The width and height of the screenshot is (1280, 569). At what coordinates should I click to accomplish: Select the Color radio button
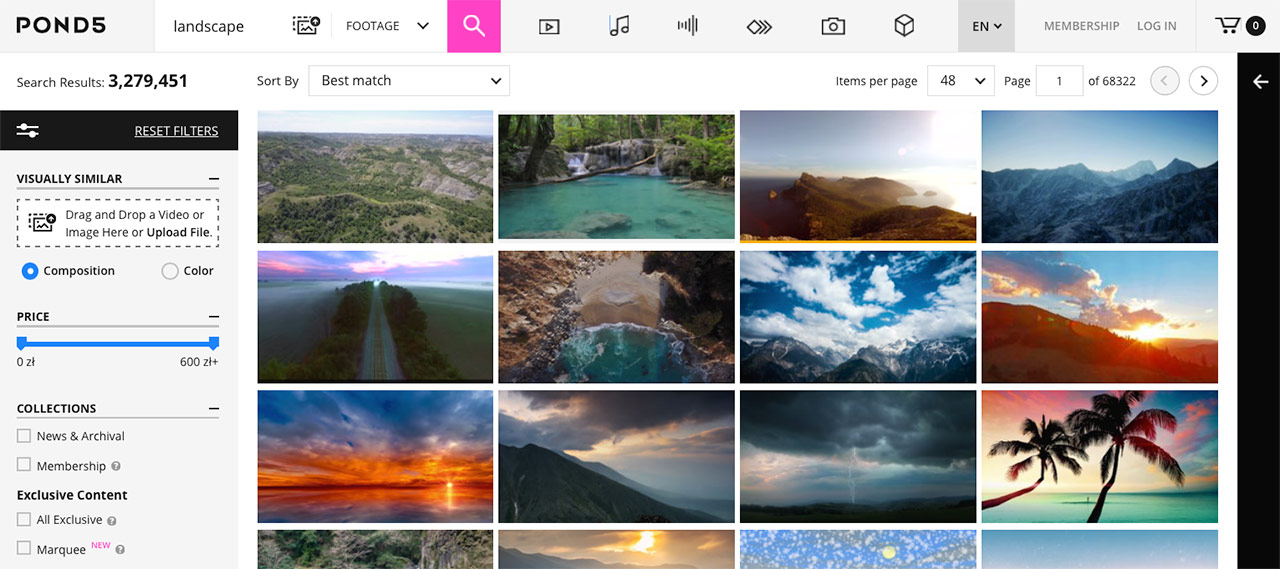point(170,271)
